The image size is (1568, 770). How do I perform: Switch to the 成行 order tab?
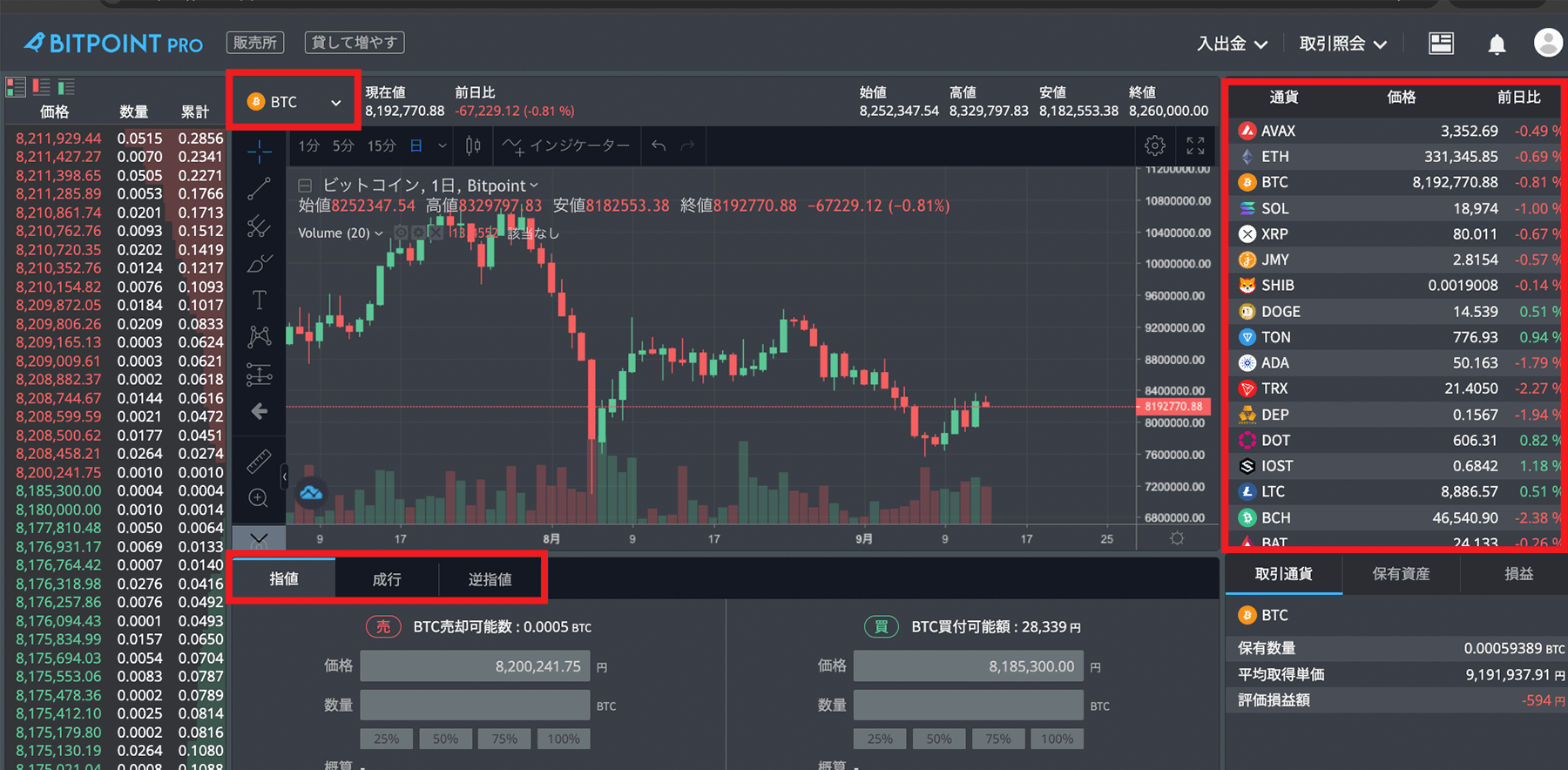coord(387,579)
